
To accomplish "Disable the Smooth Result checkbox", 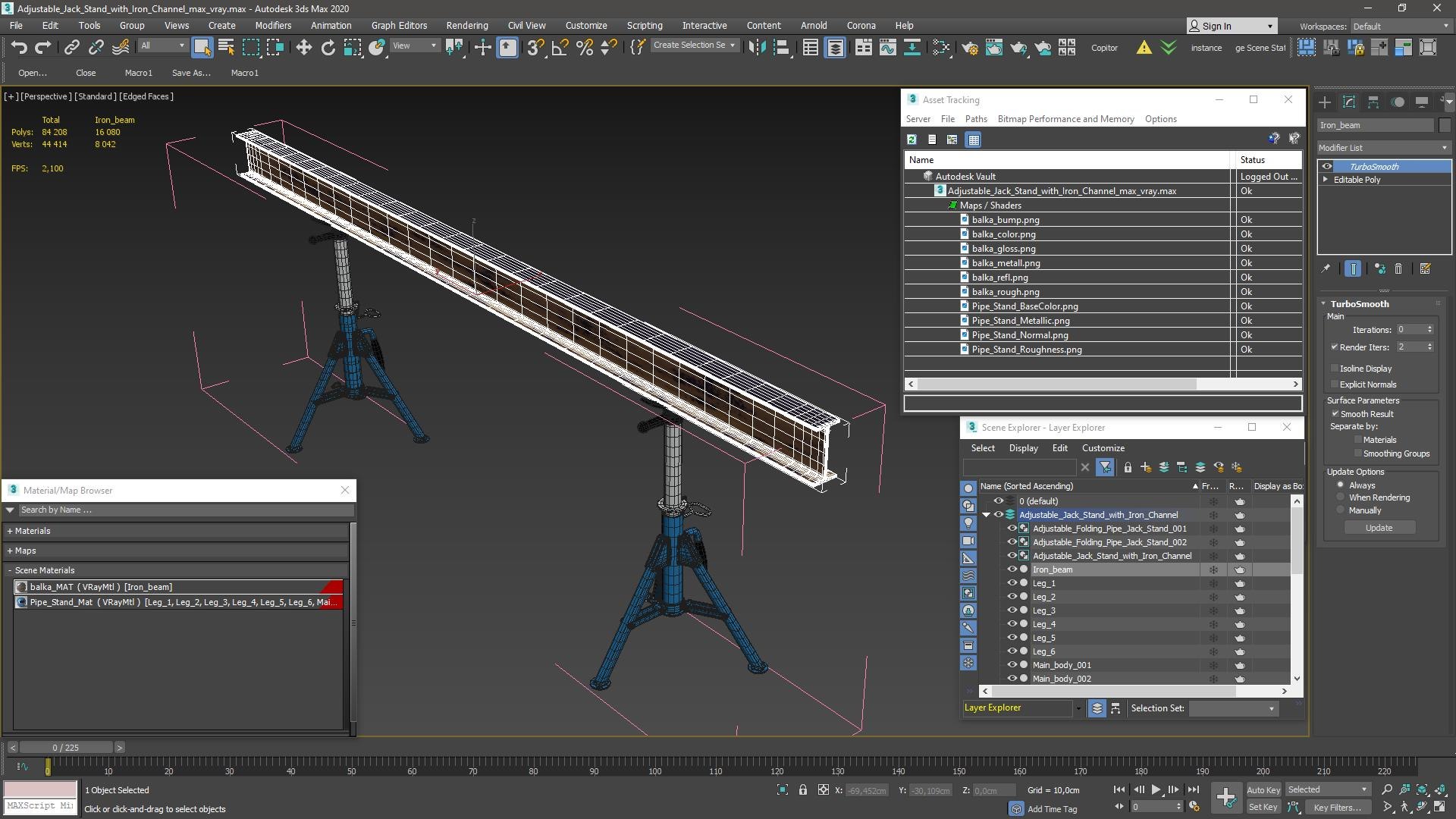I will coord(1335,414).
